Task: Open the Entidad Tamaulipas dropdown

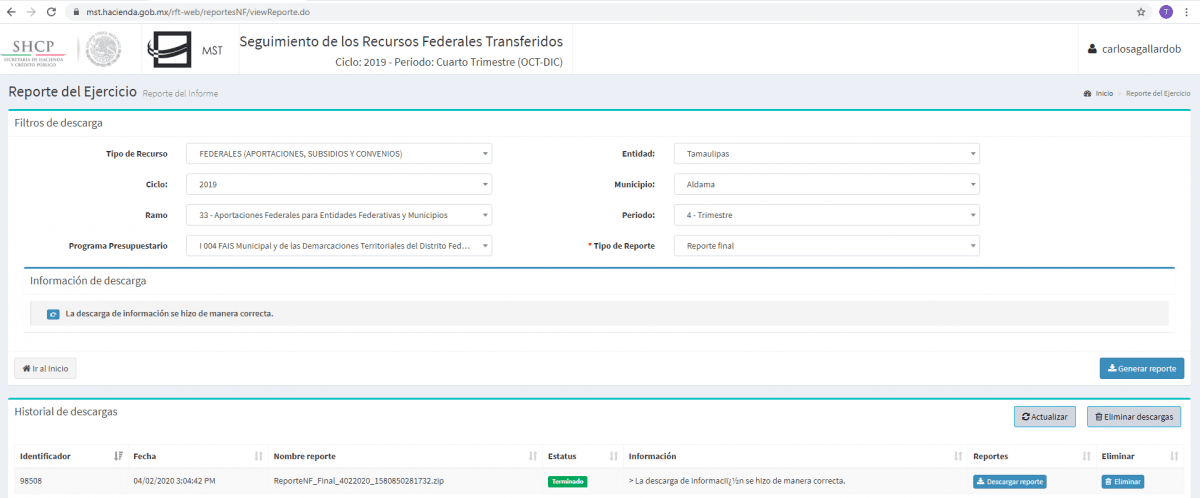Action: point(826,154)
